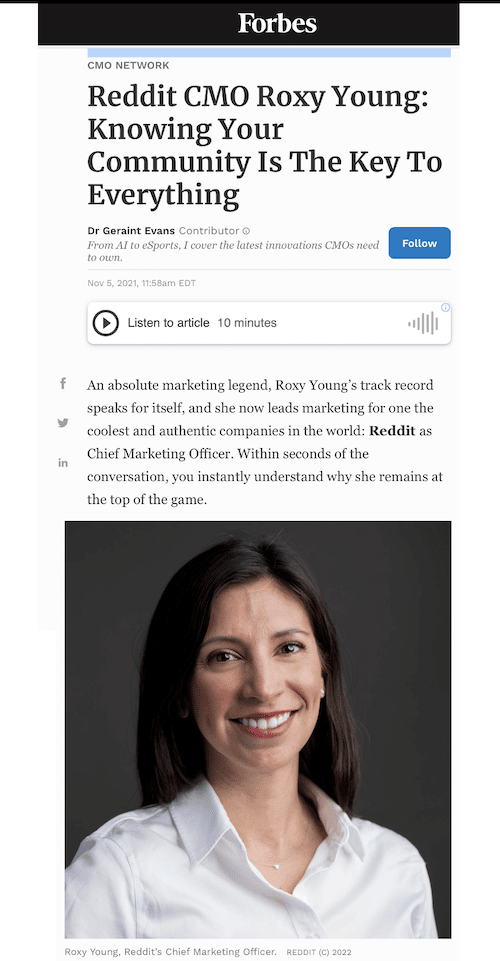The image size is (500, 961).
Task: Follow Dr Geraint Evans
Action: pos(420,243)
